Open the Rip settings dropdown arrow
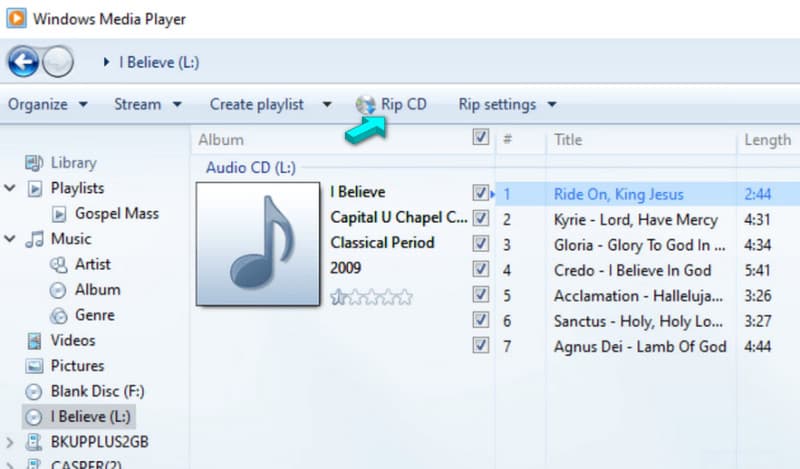Viewport: 800px width, 469px height. pyautogui.click(x=552, y=105)
